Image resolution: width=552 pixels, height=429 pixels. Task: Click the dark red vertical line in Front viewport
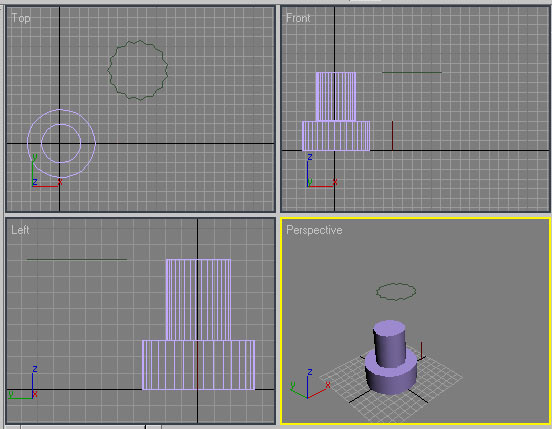click(392, 135)
